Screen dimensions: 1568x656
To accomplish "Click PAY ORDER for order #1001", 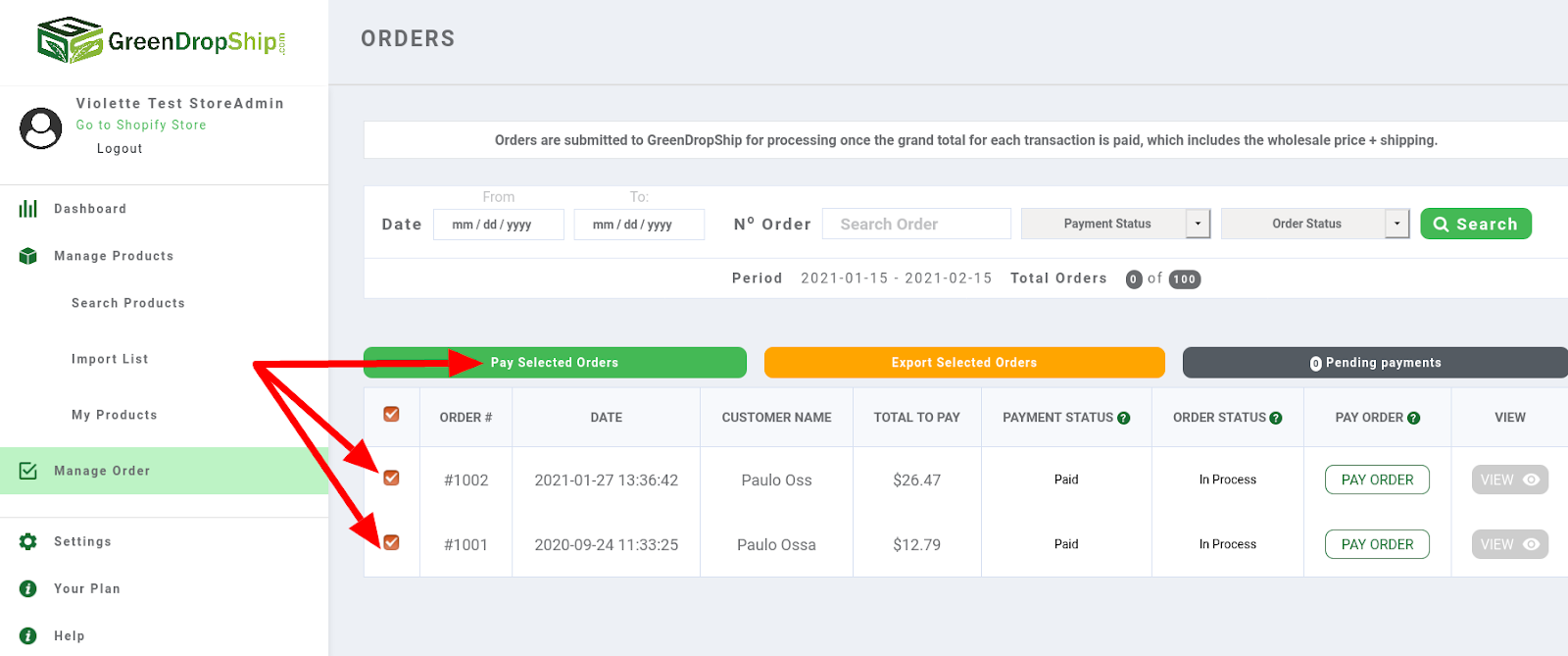I will [x=1377, y=544].
